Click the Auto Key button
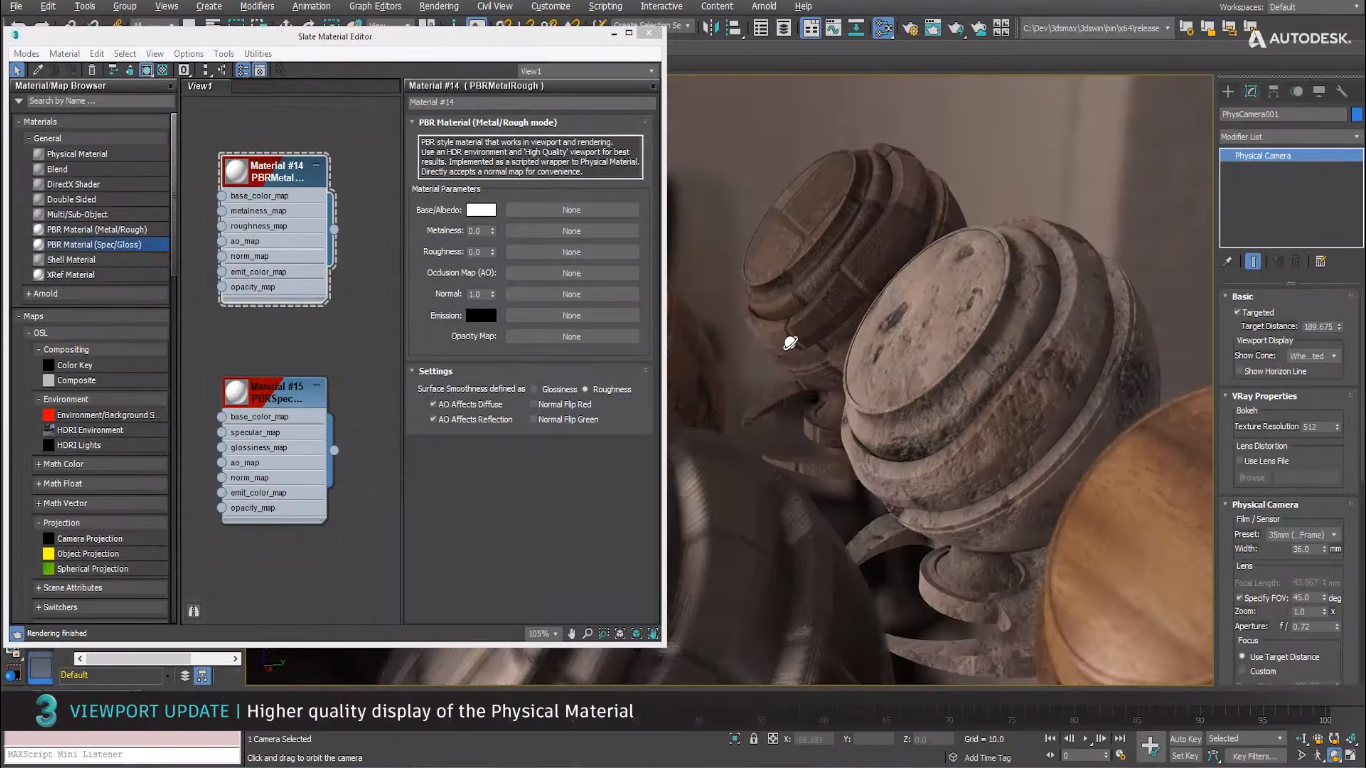This screenshot has height=768, width=1366. pos(1185,739)
